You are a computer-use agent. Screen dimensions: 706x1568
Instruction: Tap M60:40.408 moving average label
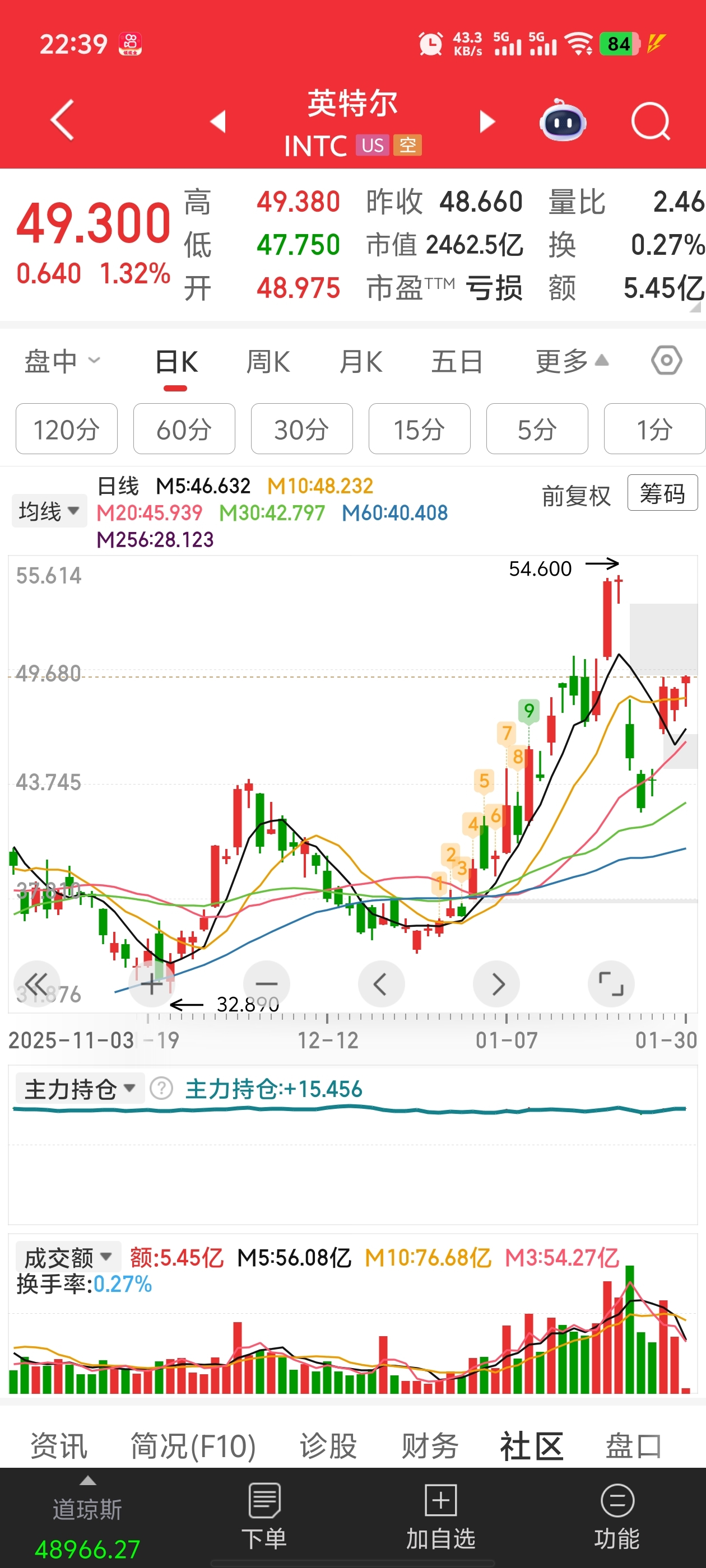pyautogui.click(x=394, y=512)
